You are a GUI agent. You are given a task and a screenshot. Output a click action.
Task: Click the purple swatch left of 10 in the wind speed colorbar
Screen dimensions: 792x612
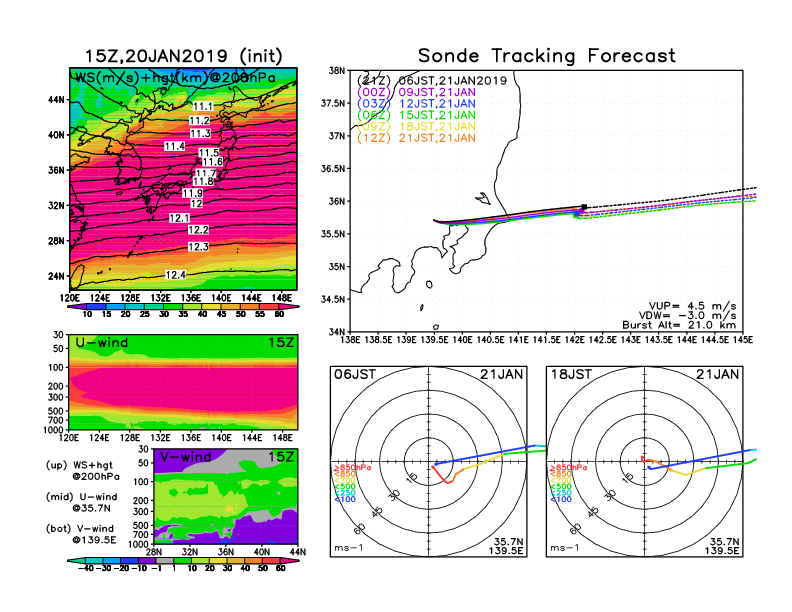pyautogui.click(x=77, y=307)
